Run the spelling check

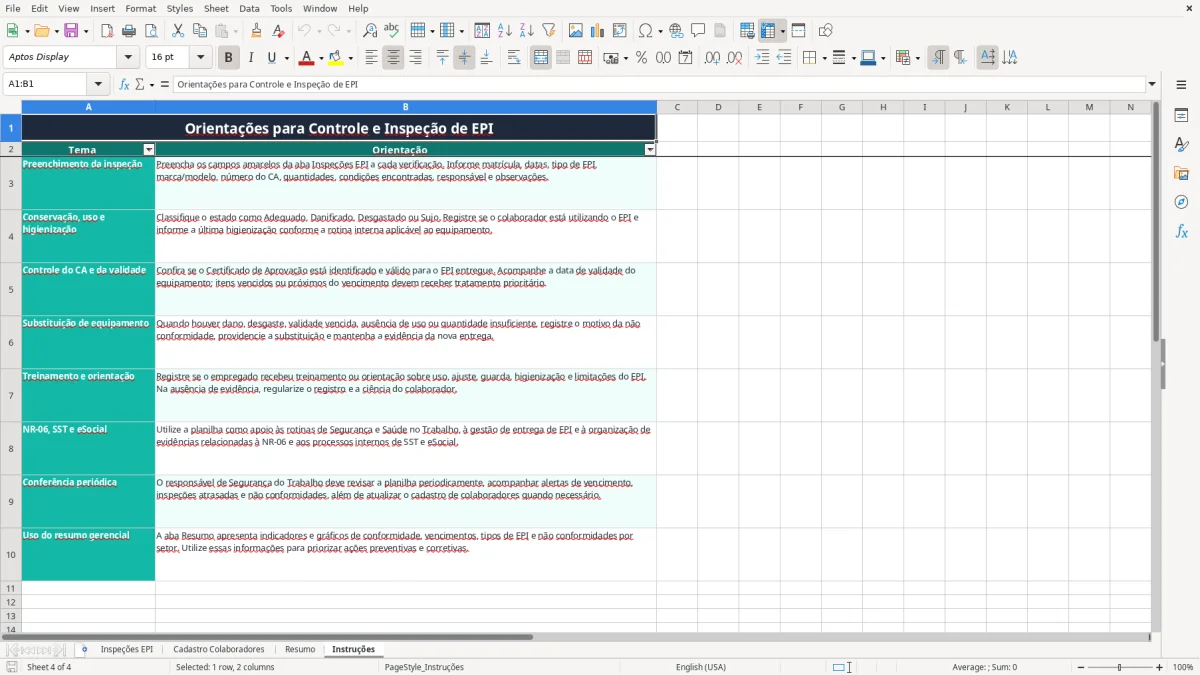click(x=392, y=31)
